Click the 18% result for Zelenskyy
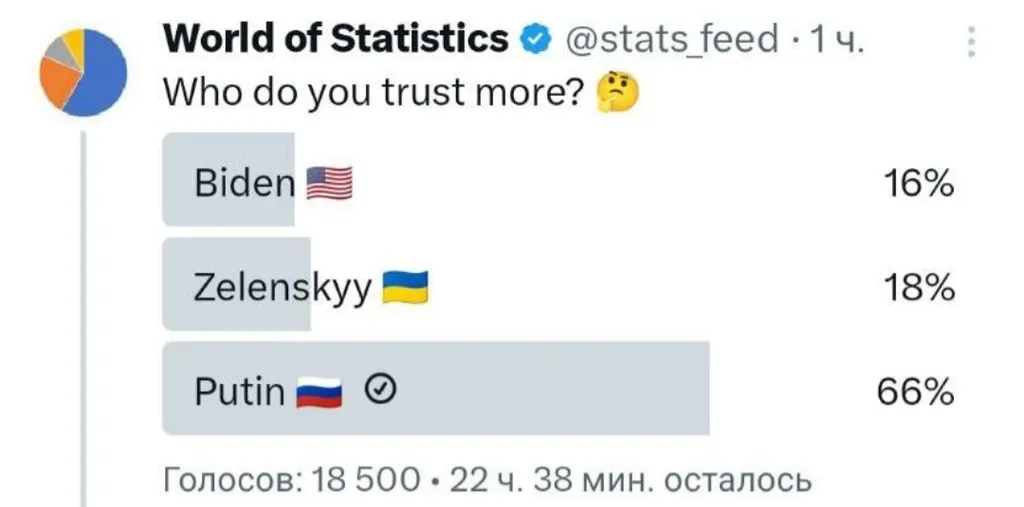1024x507 pixels. [920, 288]
